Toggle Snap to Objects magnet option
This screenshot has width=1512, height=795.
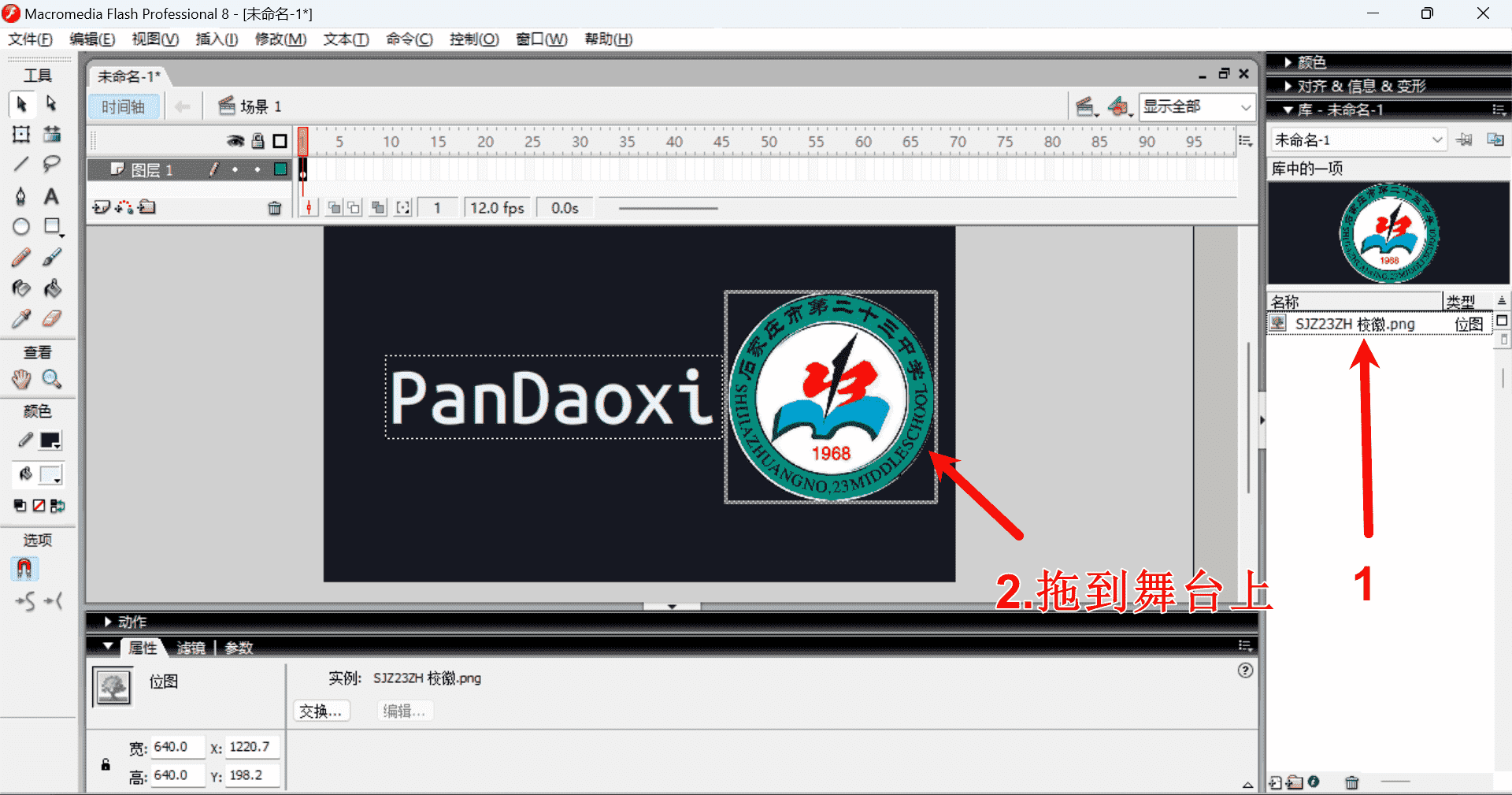click(x=24, y=568)
